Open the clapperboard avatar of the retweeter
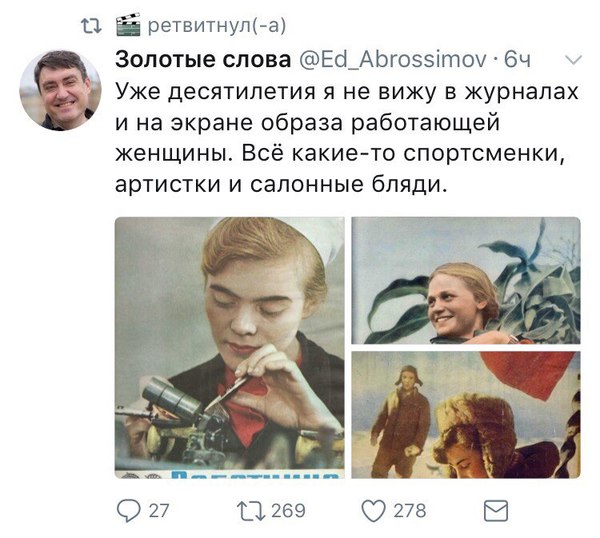 pyautogui.click(x=128, y=25)
